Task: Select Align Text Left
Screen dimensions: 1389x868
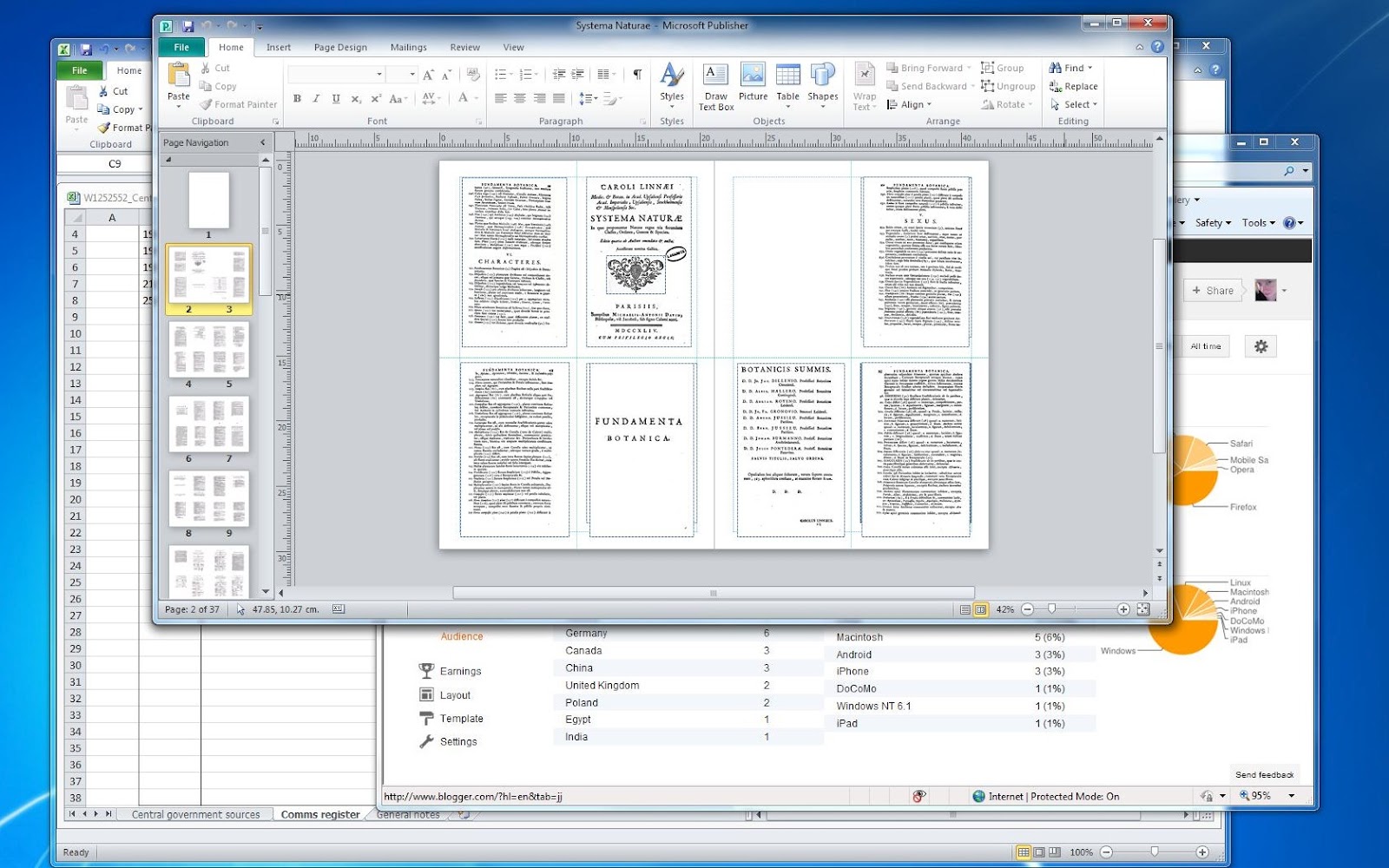Action: (501, 99)
